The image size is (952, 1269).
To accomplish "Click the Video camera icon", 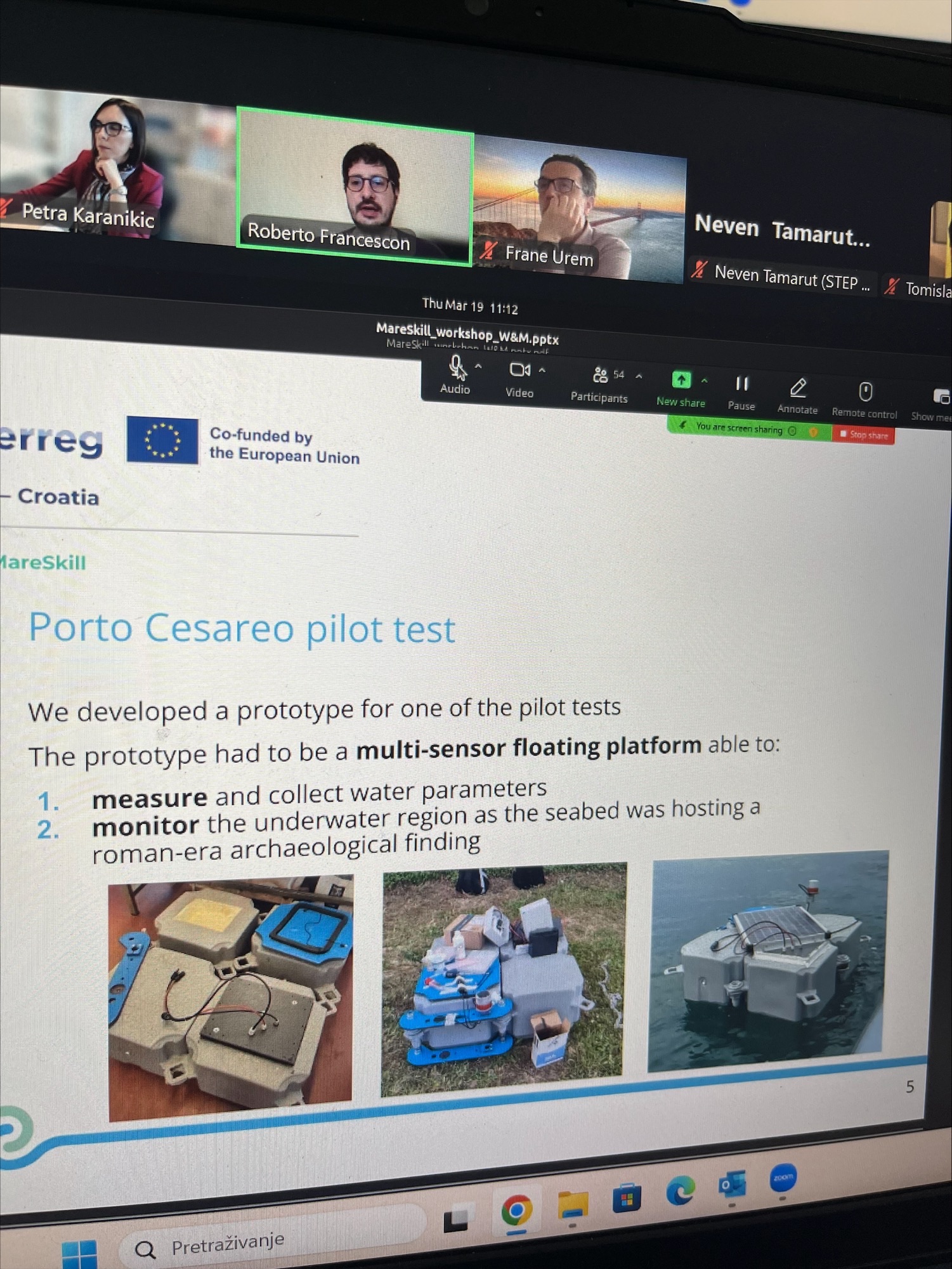I will coord(518,370).
